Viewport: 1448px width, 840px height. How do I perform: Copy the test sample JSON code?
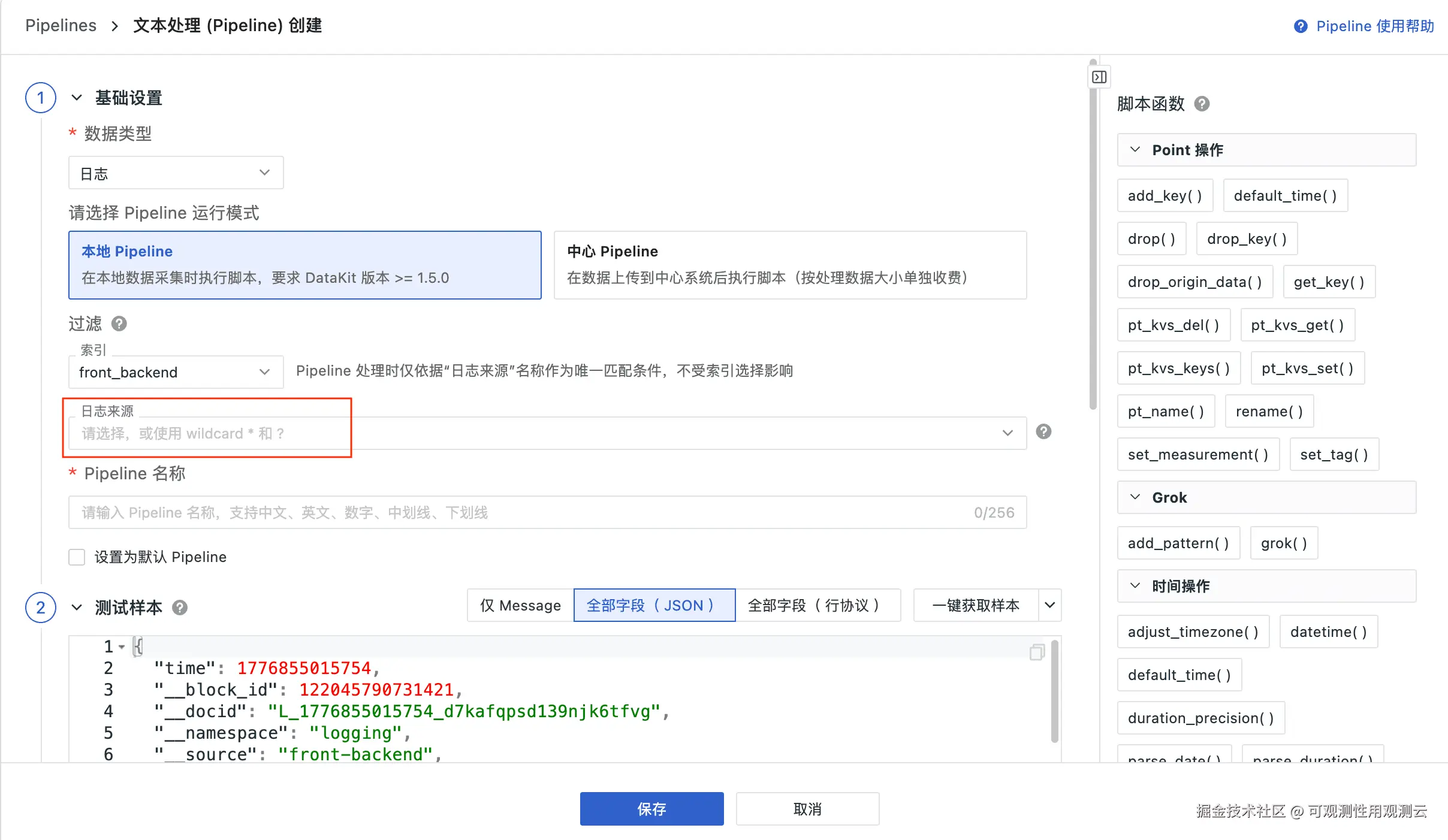pyautogui.click(x=1037, y=652)
